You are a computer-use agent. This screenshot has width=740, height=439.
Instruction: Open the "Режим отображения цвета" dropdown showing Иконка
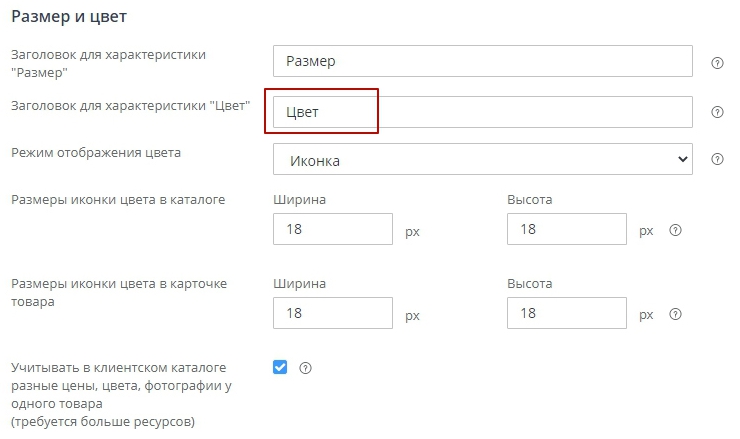tap(482, 159)
